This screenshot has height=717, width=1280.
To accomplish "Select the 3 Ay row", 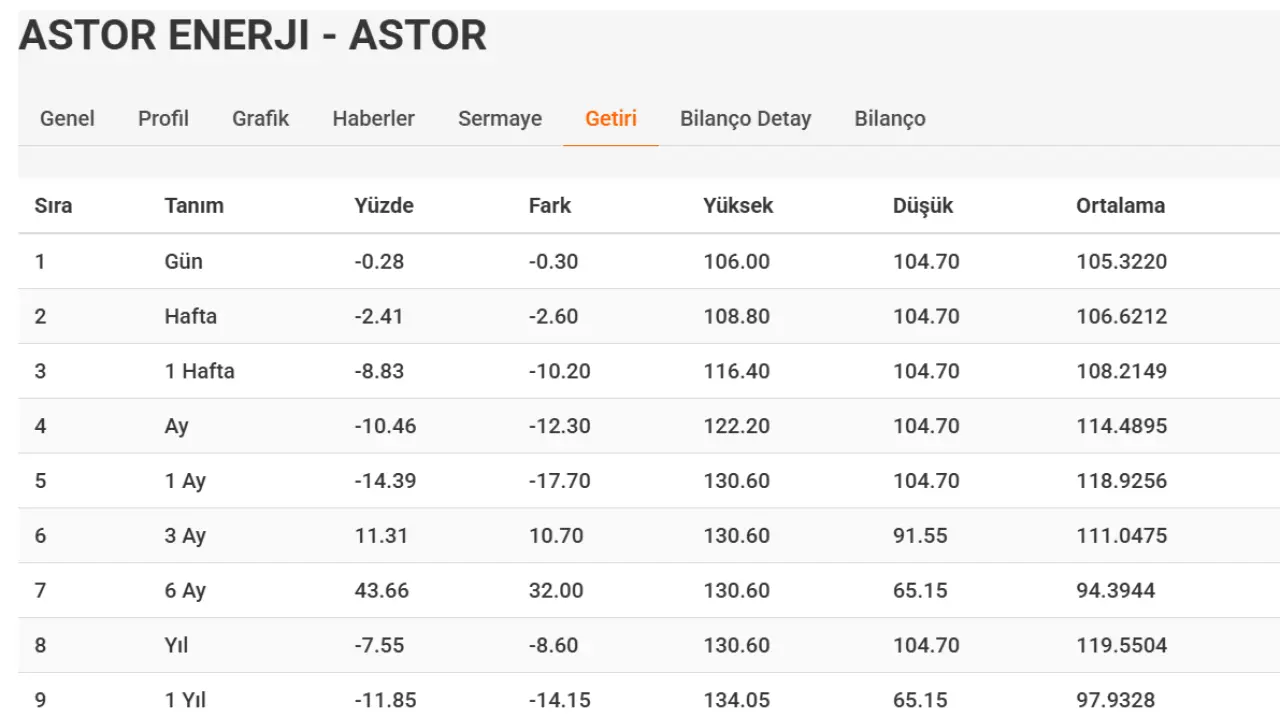I will [x=649, y=536].
